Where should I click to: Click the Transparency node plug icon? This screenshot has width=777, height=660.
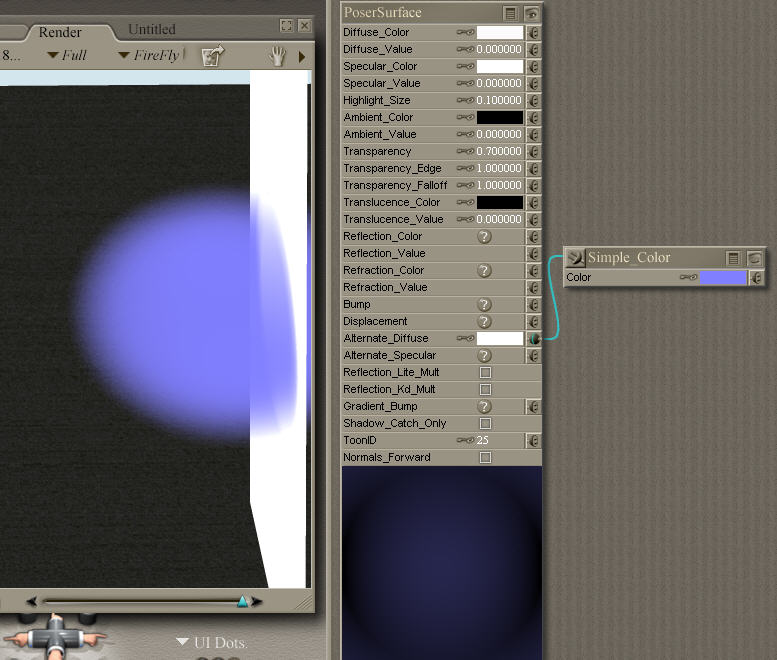[x=533, y=152]
